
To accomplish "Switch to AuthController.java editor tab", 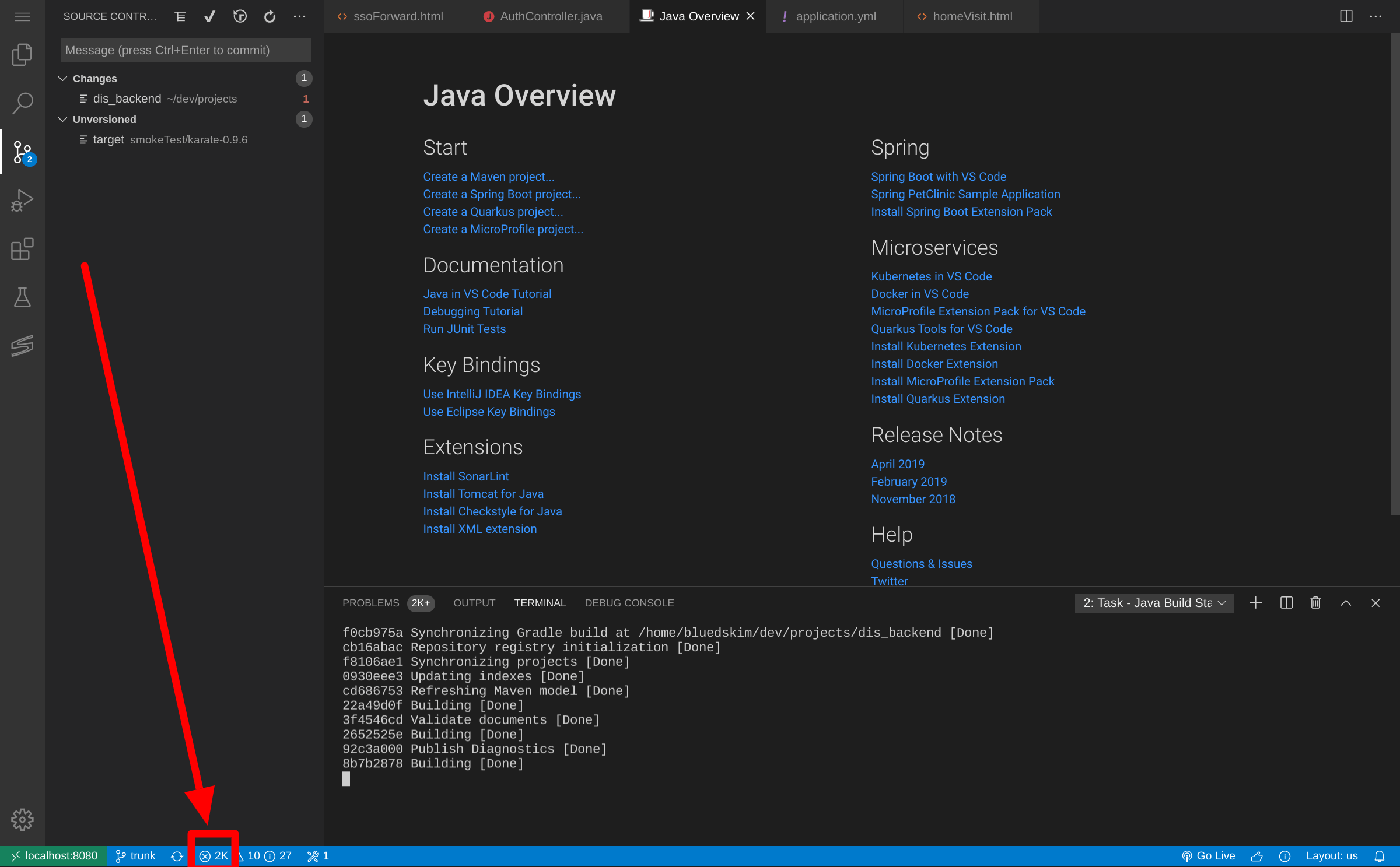I will [550, 16].
